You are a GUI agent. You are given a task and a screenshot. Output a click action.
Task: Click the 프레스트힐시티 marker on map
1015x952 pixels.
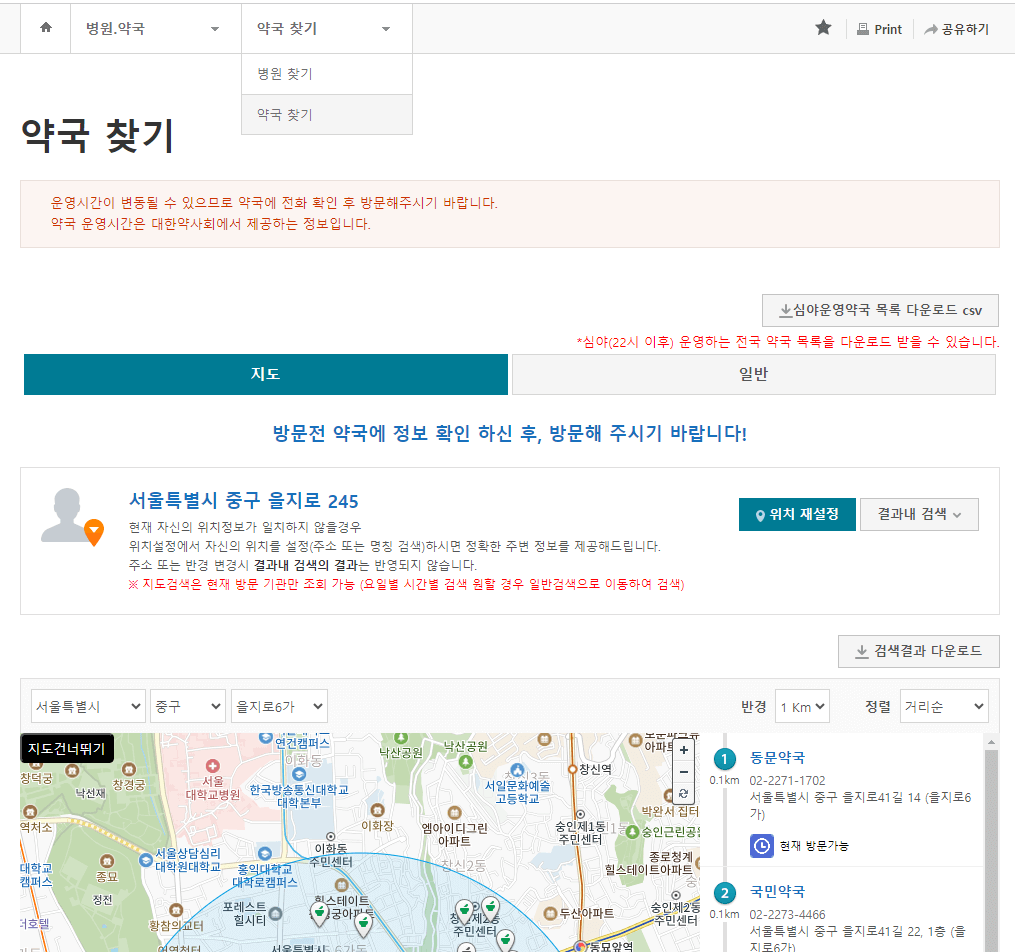[x=276, y=914]
